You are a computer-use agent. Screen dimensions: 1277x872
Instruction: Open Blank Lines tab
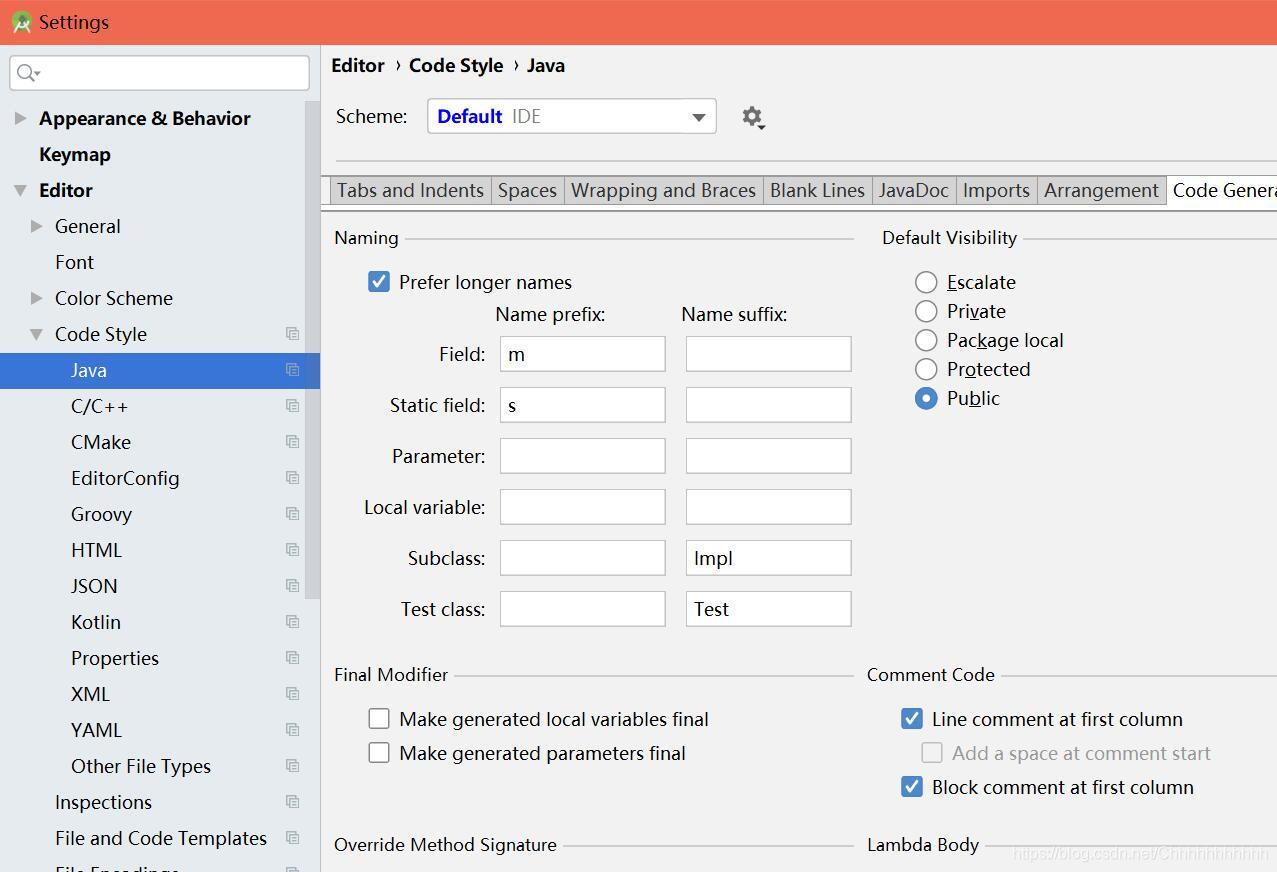pos(817,190)
